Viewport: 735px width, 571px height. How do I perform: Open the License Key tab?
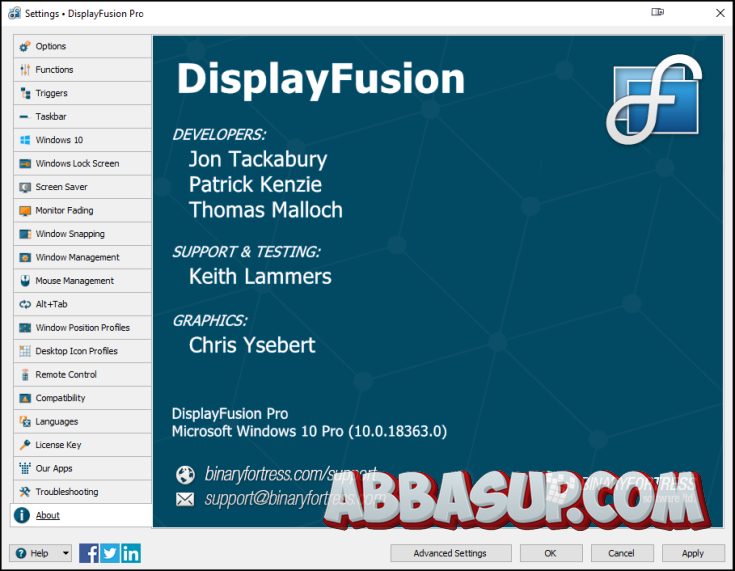point(82,445)
